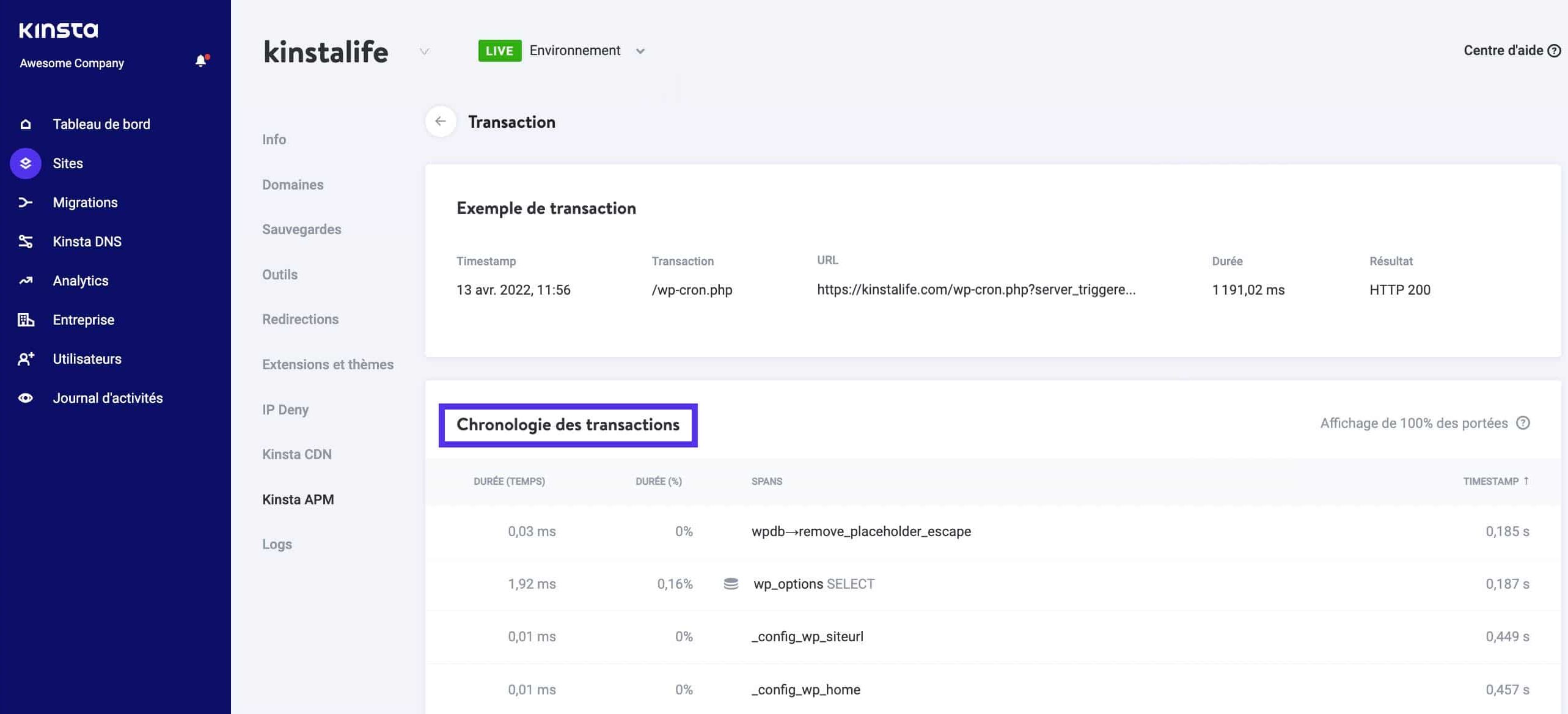Sort by DURÉE (%) column header
Viewport: 1568px width, 714px height.
point(658,481)
